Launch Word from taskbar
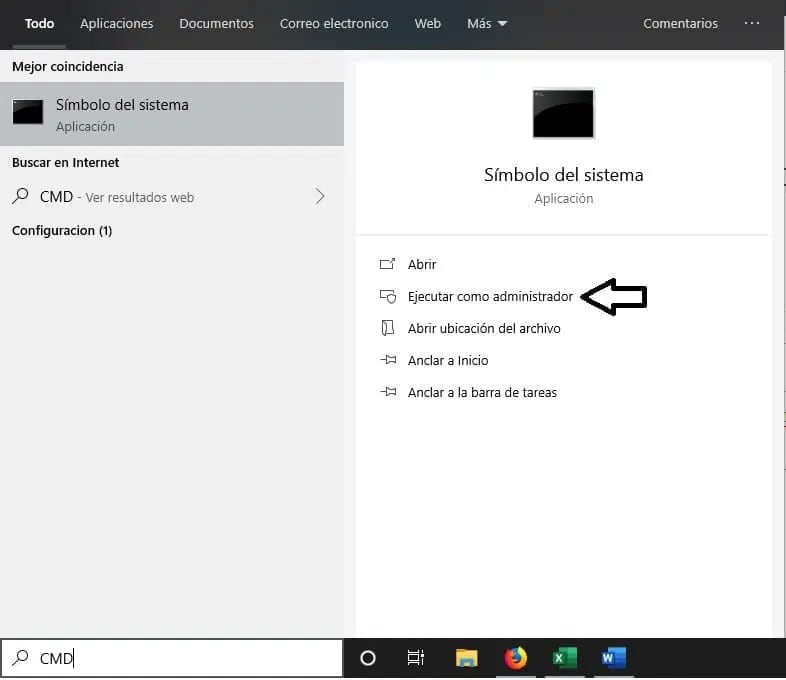The height and width of the screenshot is (680, 786). click(x=614, y=658)
